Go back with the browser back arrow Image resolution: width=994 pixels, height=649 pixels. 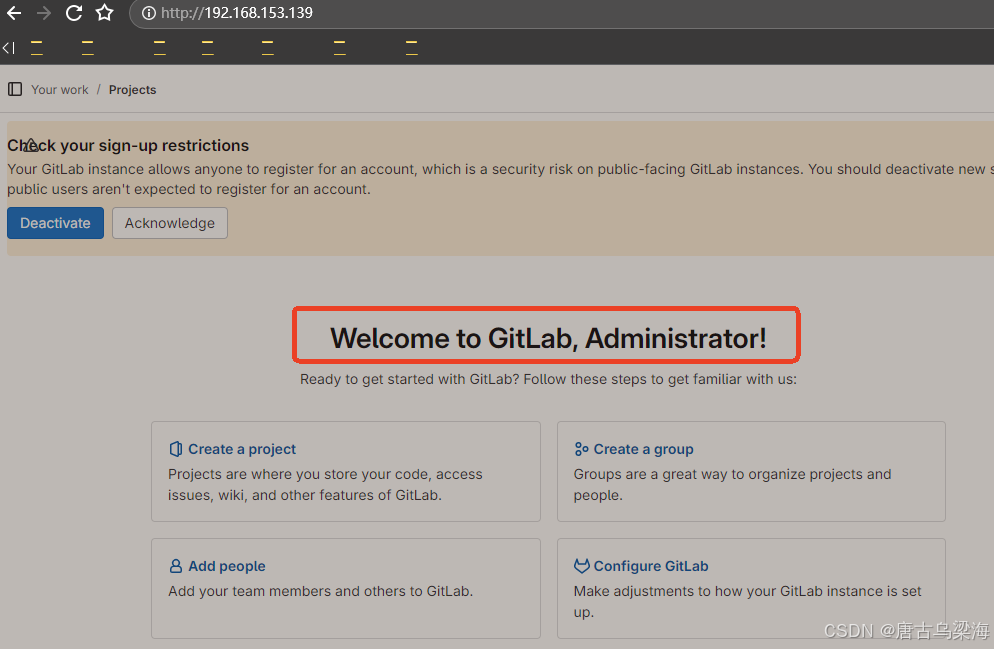[13, 13]
